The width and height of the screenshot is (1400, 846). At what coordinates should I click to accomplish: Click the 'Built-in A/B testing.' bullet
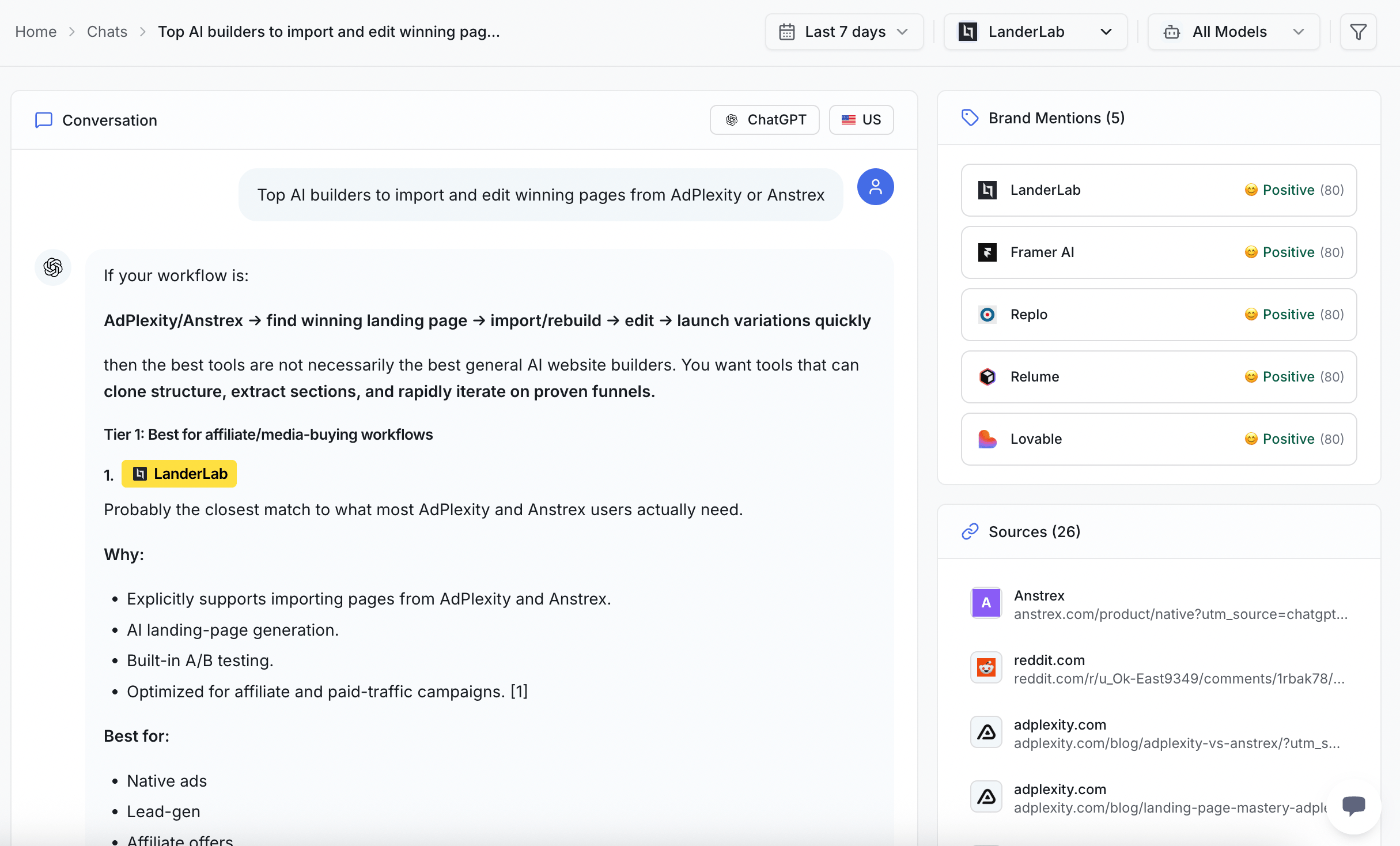[200, 660]
